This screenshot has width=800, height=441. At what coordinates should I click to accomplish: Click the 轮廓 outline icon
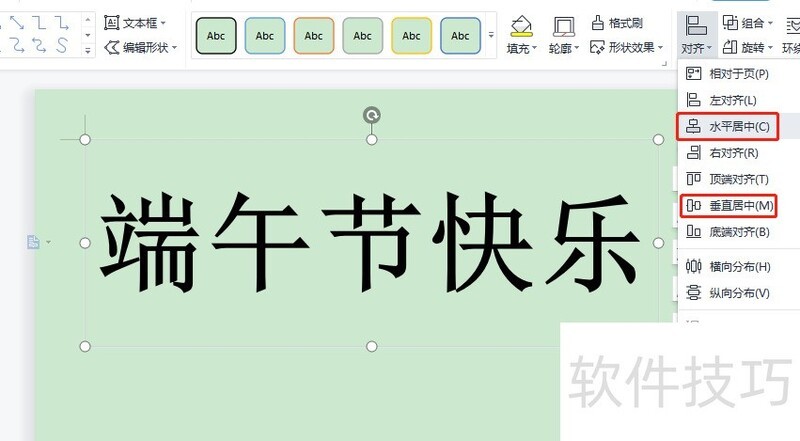tap(564, 27)
